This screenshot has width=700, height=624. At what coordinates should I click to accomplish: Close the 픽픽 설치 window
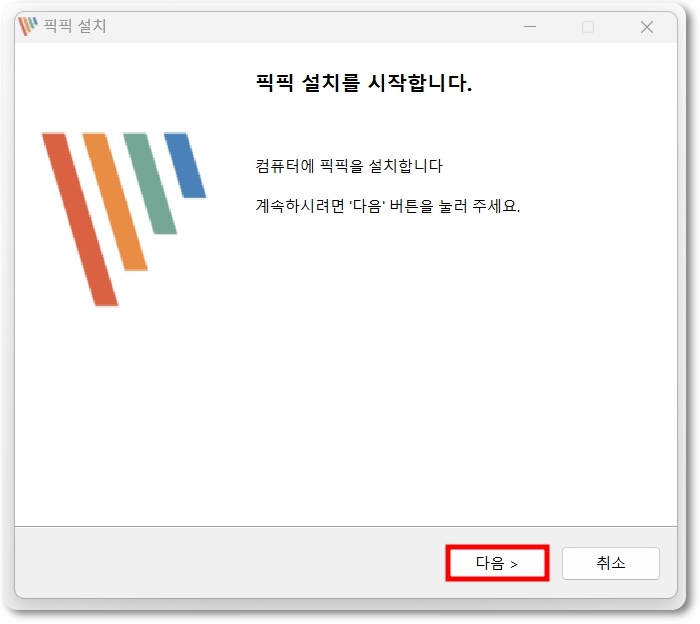(x=646, y=27)
